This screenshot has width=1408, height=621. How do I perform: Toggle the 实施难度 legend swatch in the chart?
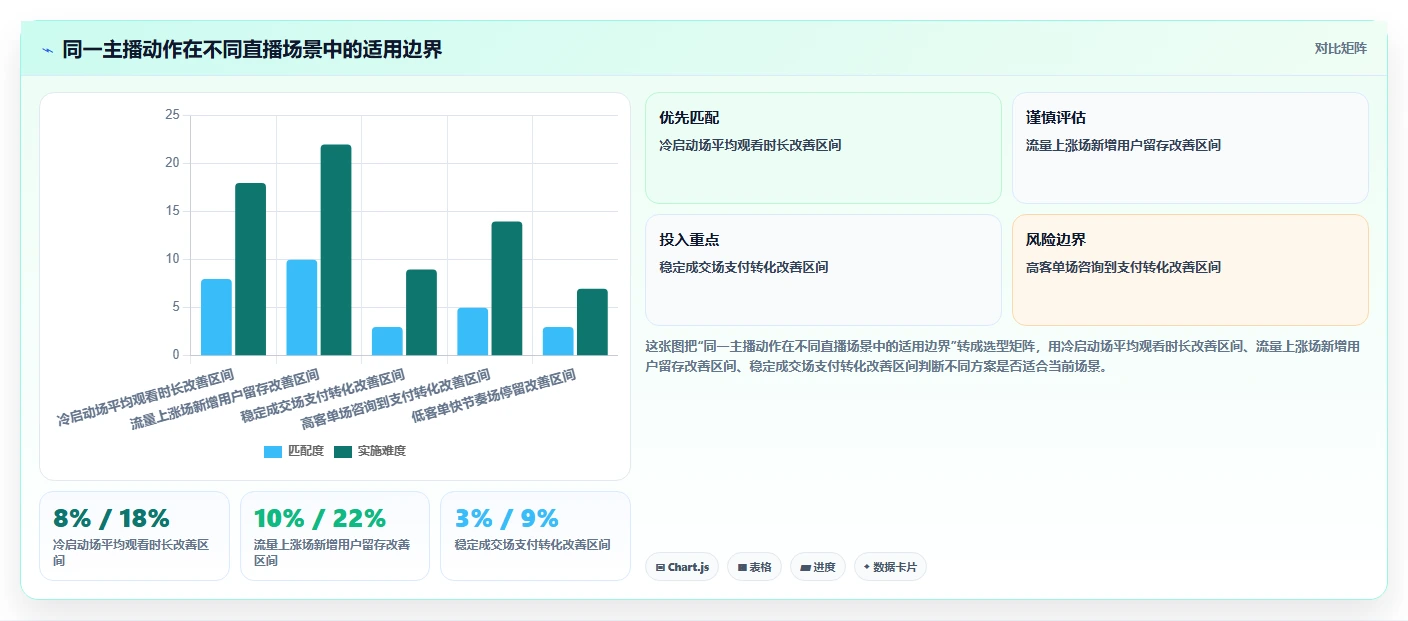[343, 452]
